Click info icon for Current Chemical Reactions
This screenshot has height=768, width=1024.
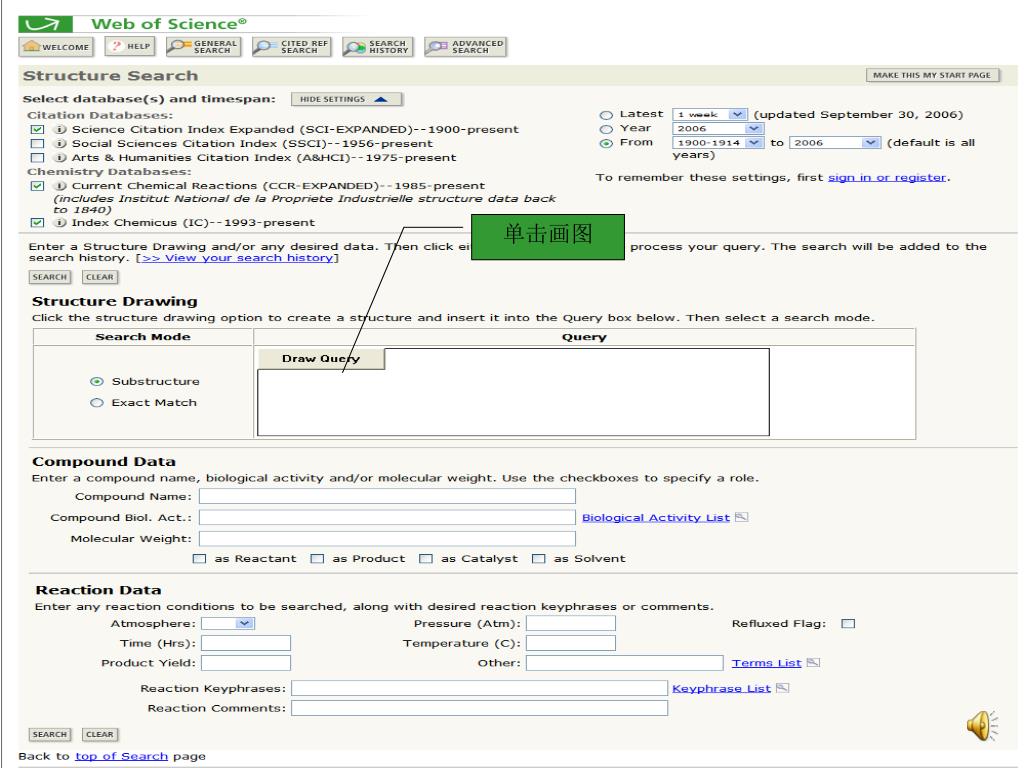click(60, 185)
